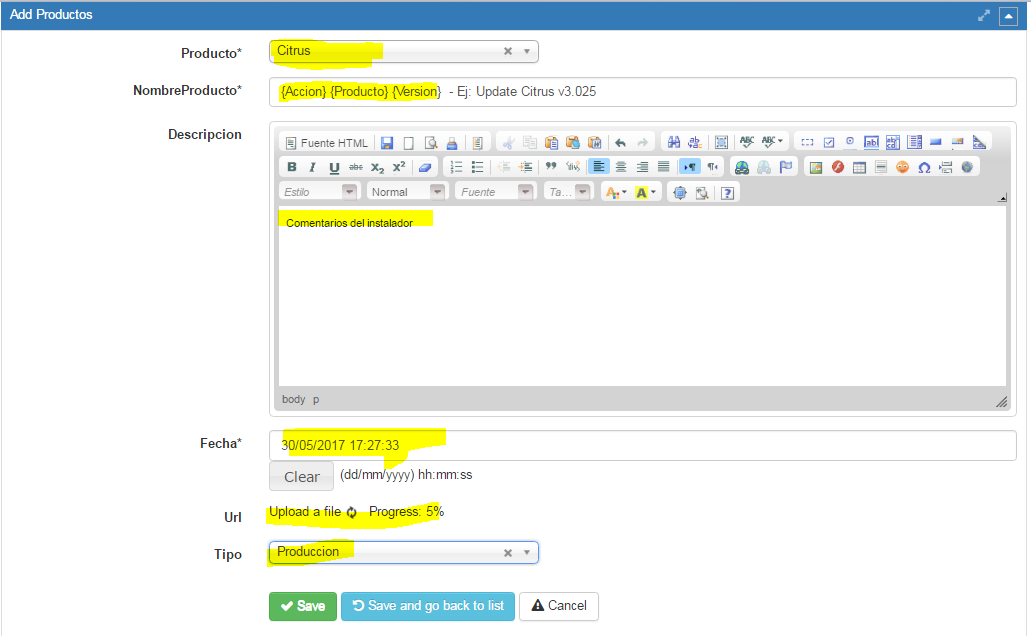
Task: Insert bulleted list
Action: pos(478,167)
